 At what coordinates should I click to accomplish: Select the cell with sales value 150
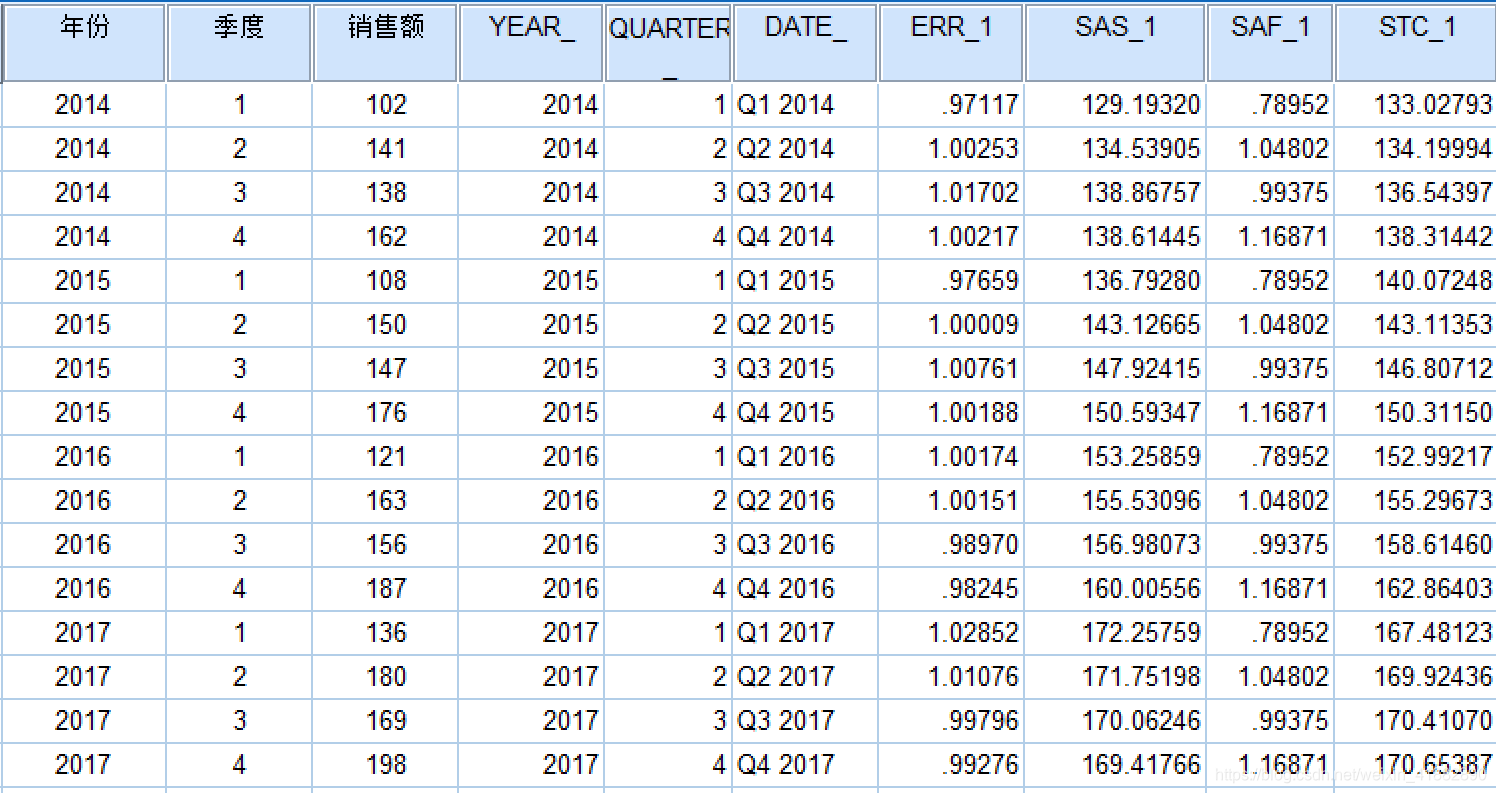(x=385, y=325)
